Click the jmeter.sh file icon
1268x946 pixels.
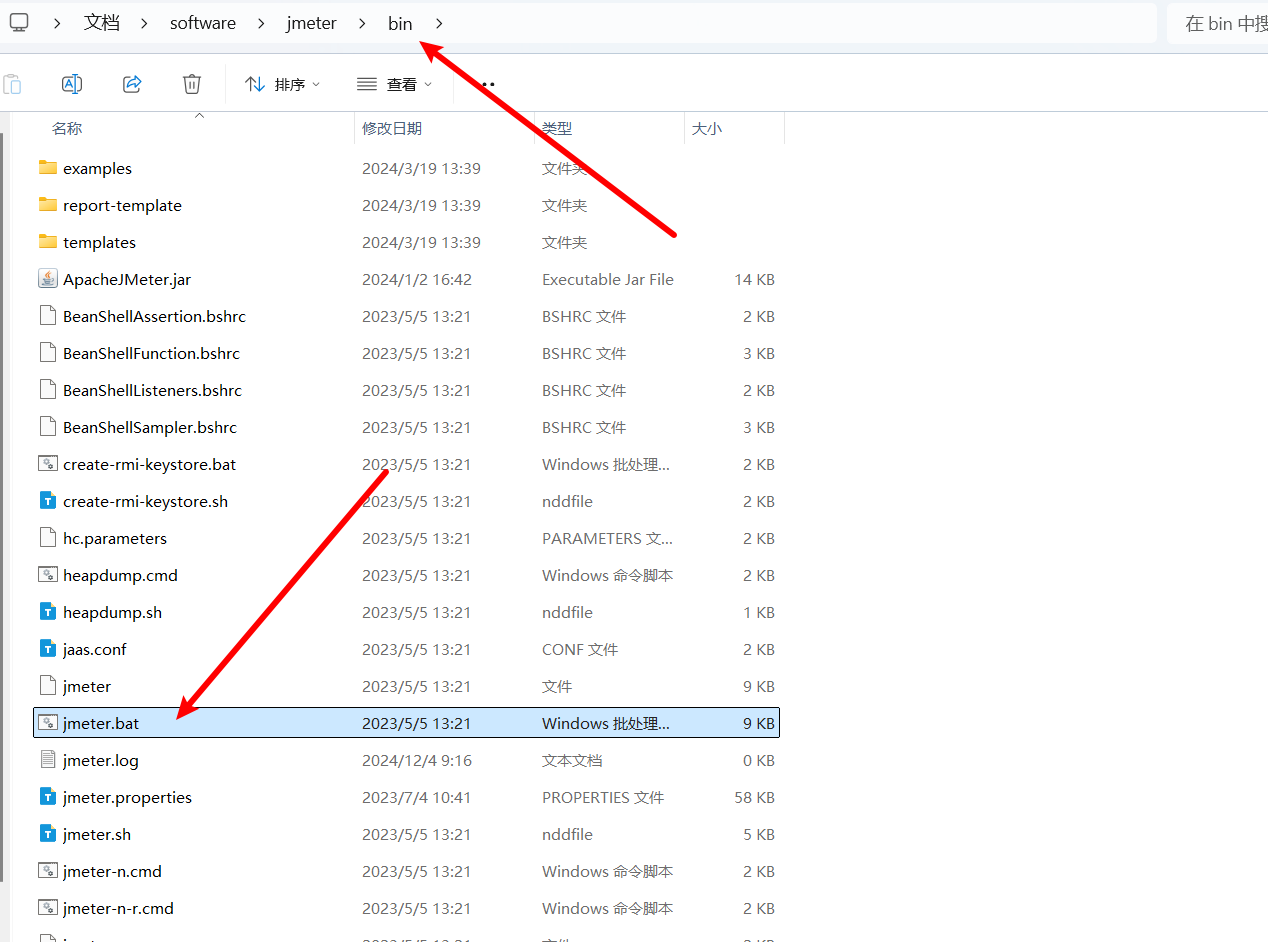(x=48, y=834)
